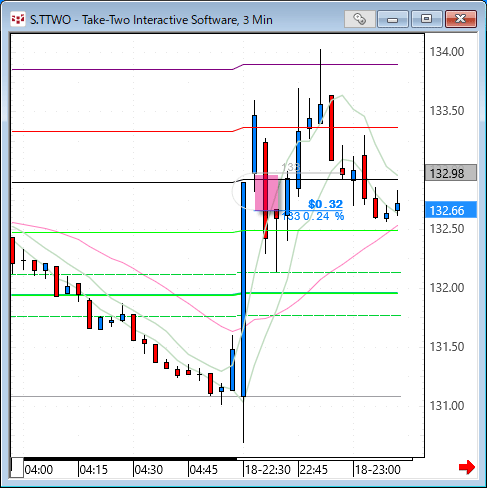Click the window title text S.TTWO
This screenshot has width=487, height=488.
coord(51,20)
